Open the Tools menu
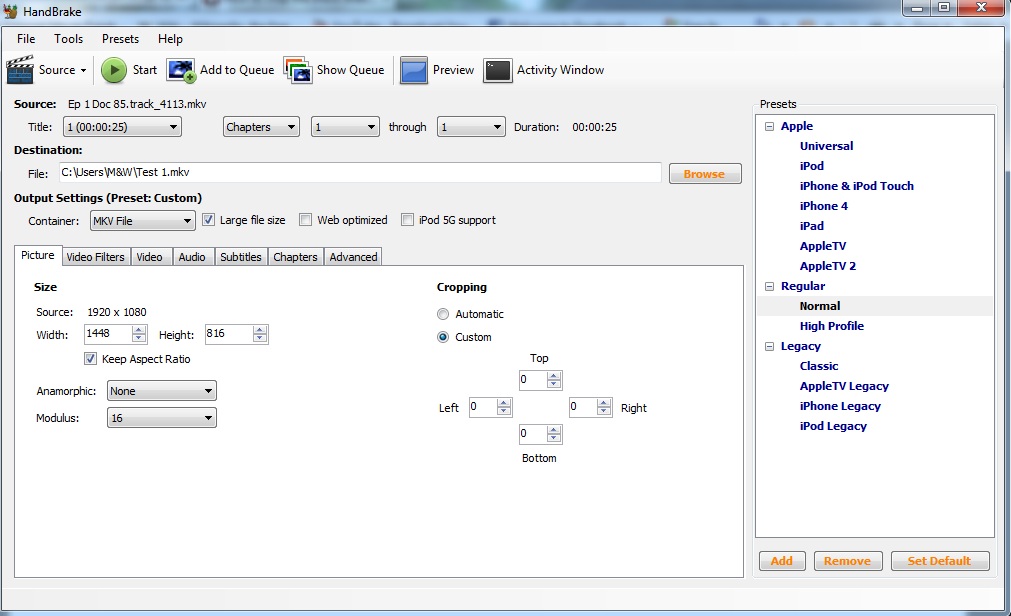The image size is (1011, 616). 68,39
